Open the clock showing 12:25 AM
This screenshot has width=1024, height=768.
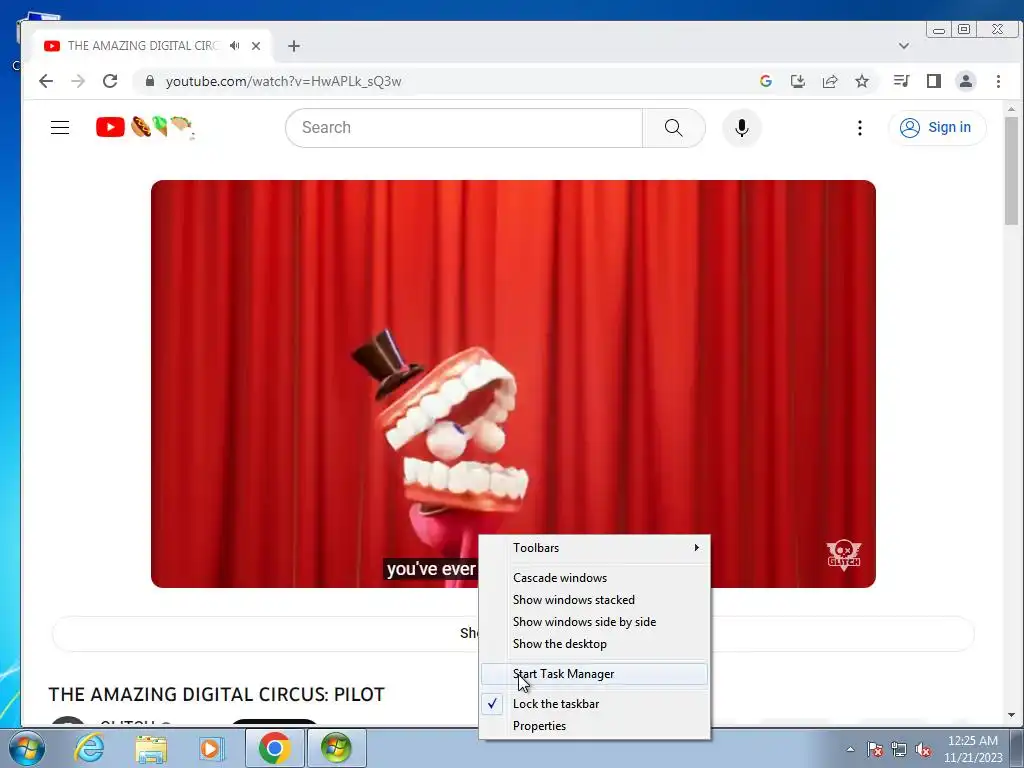click(x=973, y=748)
